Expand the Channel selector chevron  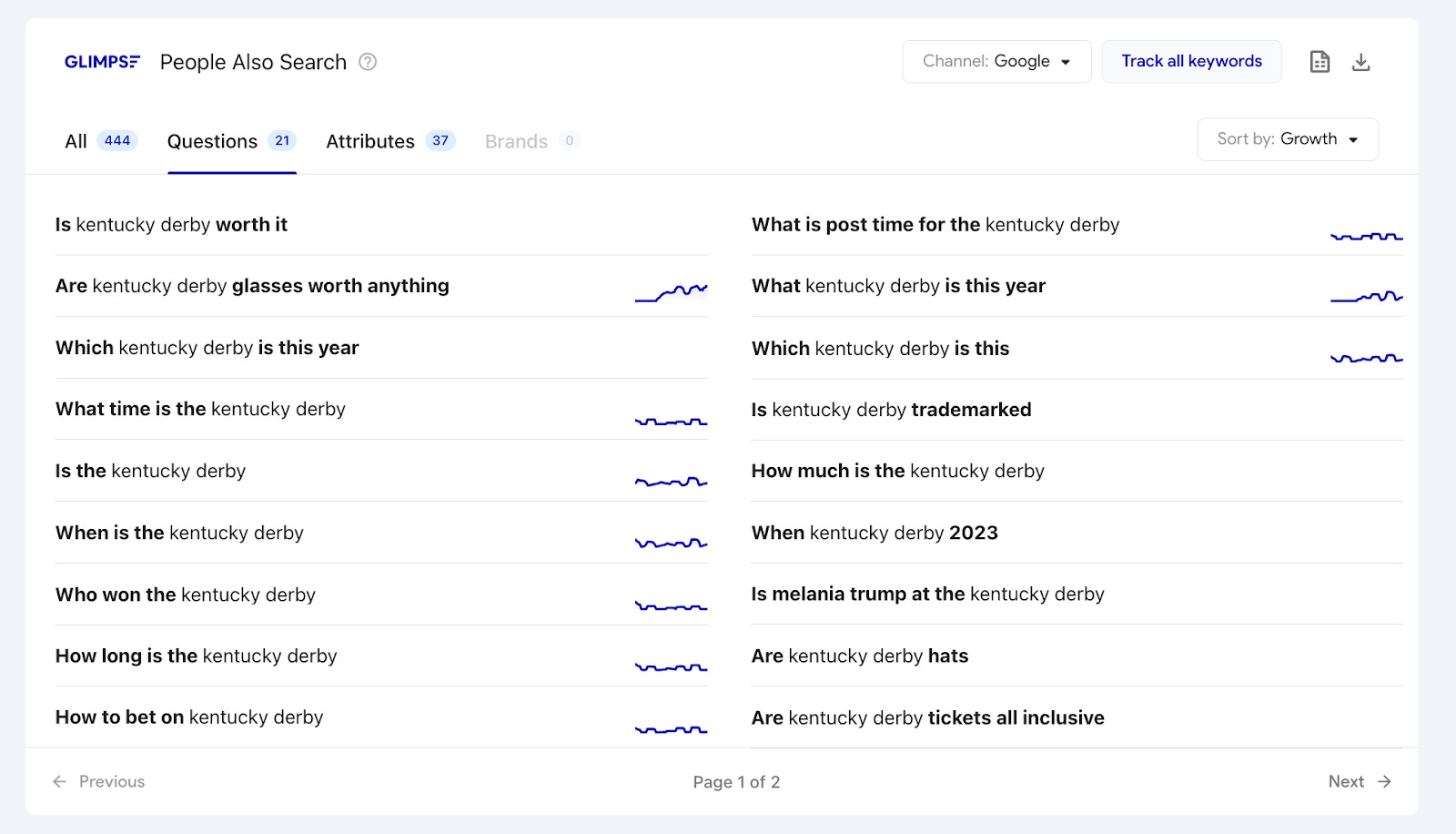pyautogui.click(x=1067, y=61)
